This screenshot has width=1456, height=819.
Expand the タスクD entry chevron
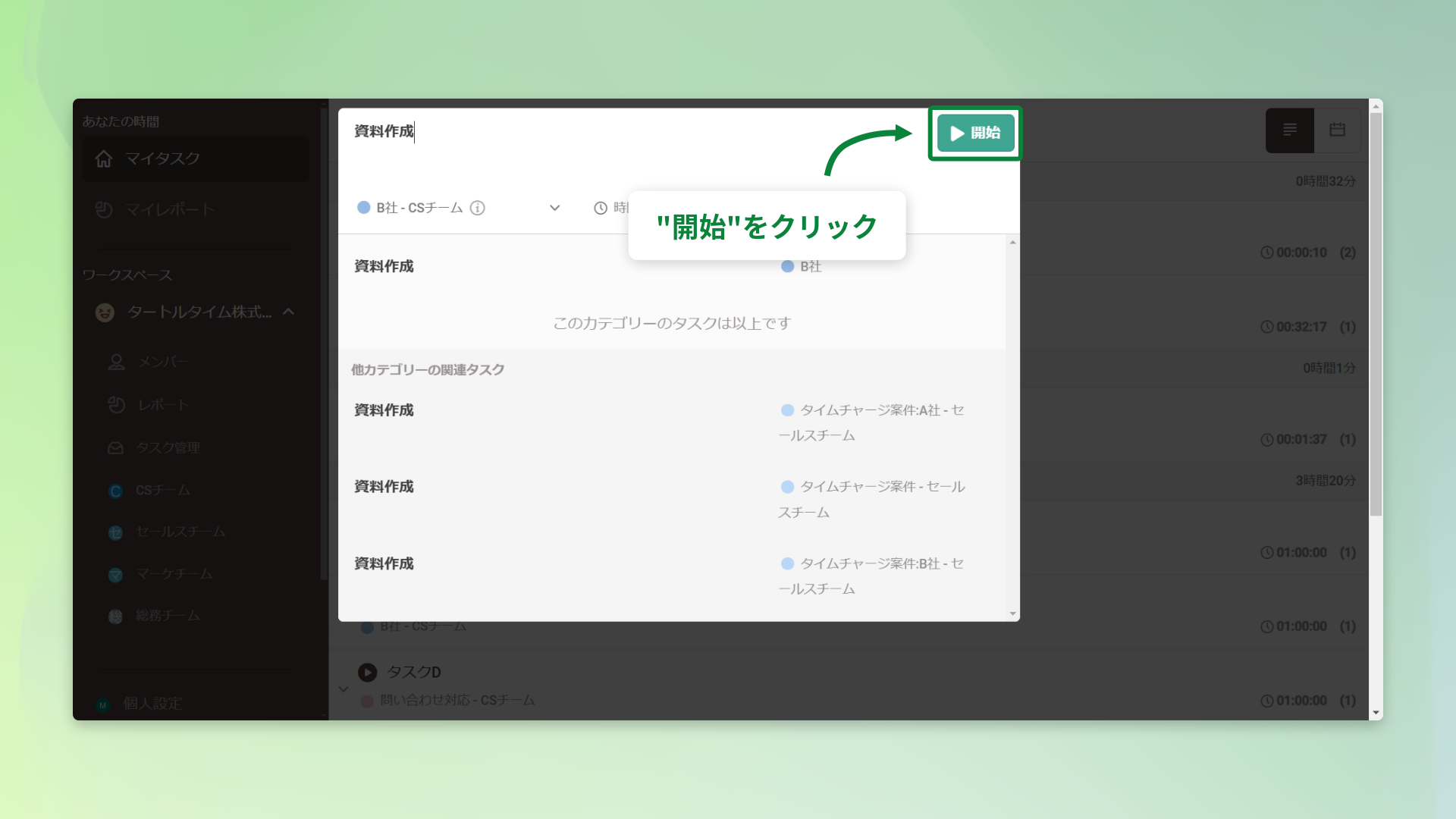tap(343, 689)
